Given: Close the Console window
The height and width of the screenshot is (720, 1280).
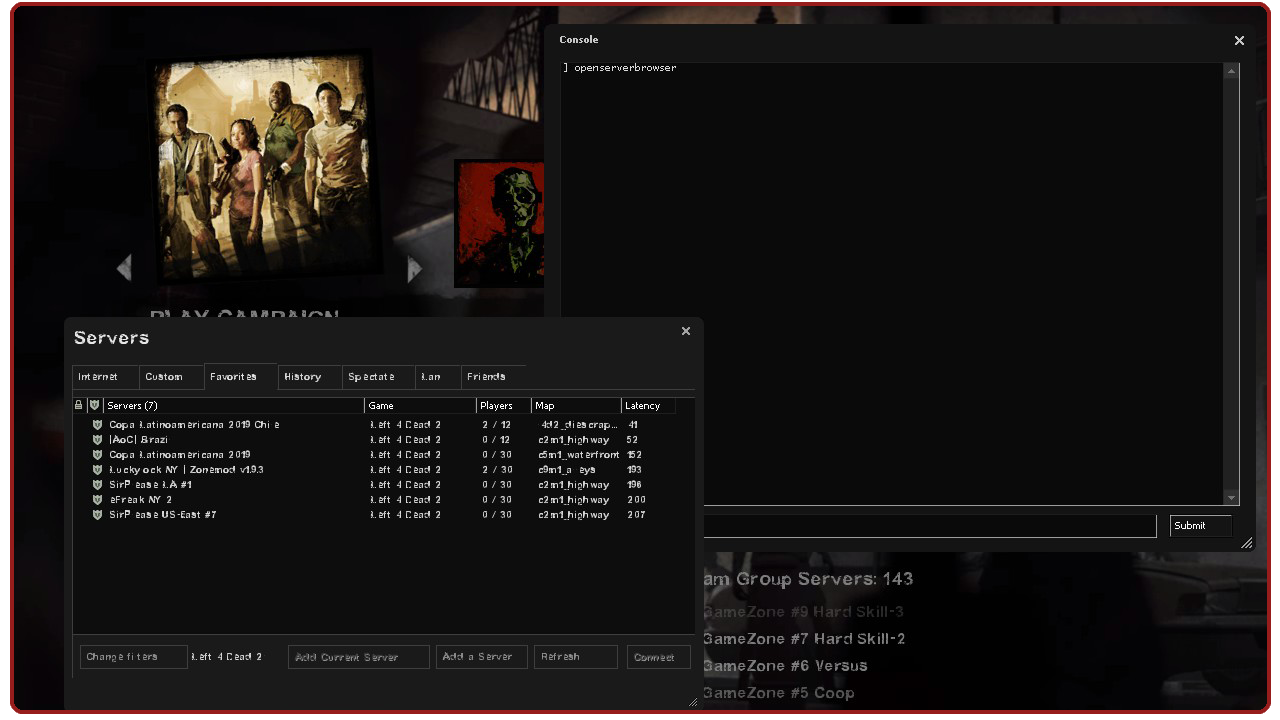Looking at the screenshot, I should tap(1239, 41).
